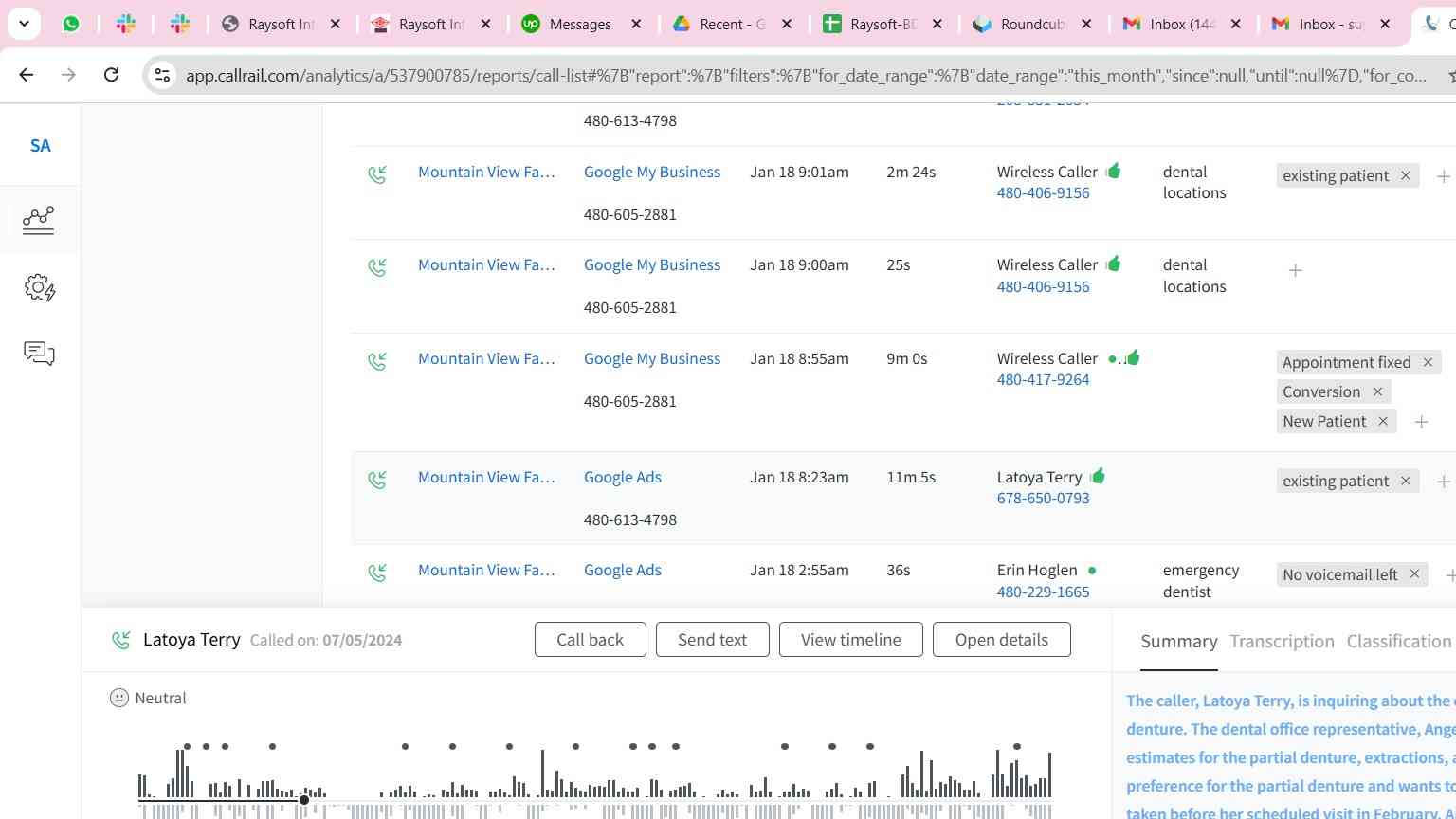Select keyword text emergency dentist

pyautogui.click(x=1201, y=580)
